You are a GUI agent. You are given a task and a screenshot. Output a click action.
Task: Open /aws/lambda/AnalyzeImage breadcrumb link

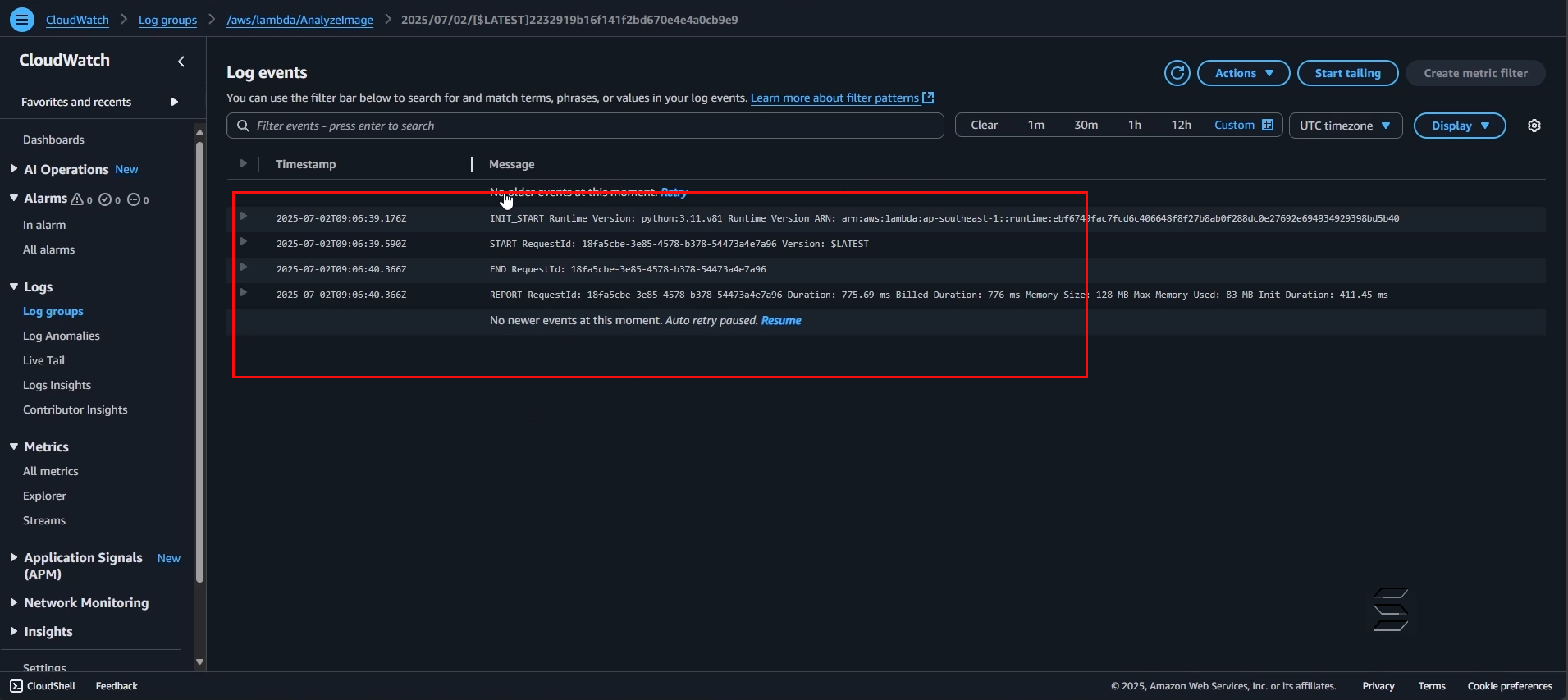tap(299, 20)
